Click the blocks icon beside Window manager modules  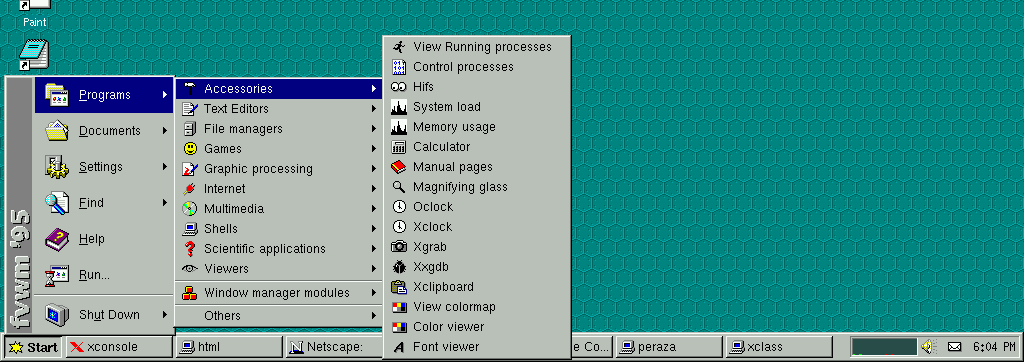pos(190,293)
